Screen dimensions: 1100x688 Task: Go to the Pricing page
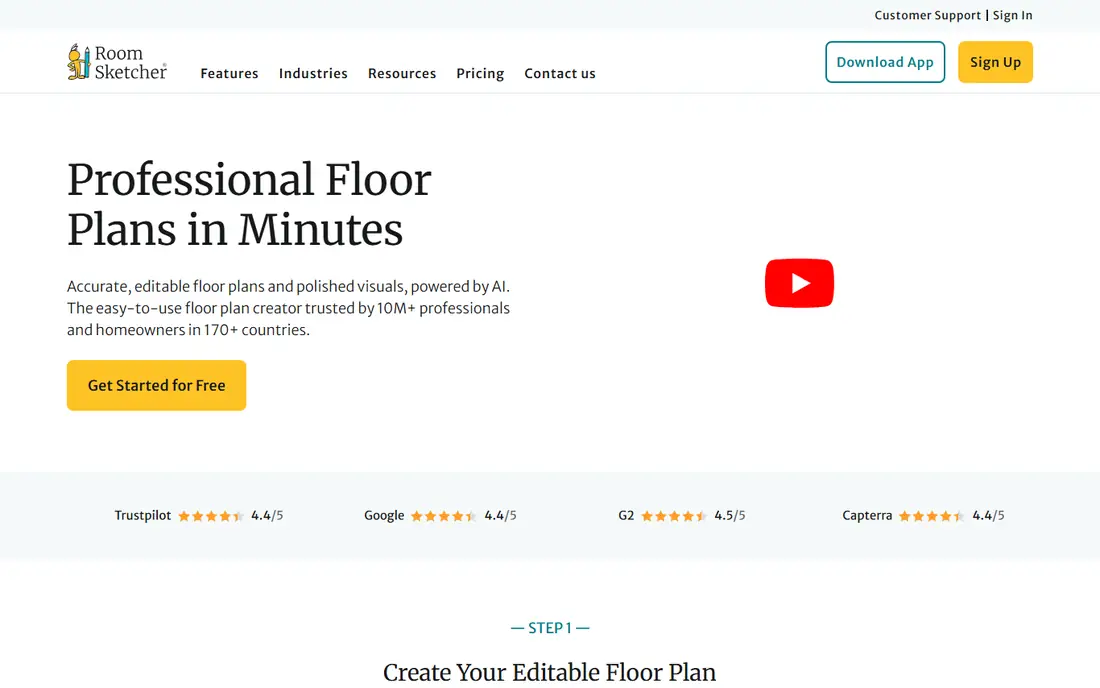point(480,74)
